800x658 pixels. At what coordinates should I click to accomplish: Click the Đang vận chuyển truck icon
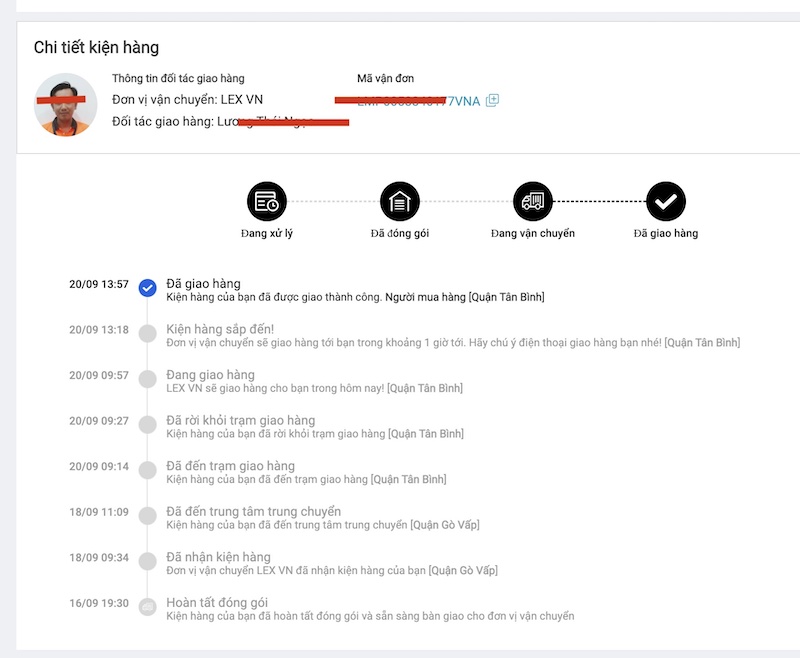click(x=532, y=202)
